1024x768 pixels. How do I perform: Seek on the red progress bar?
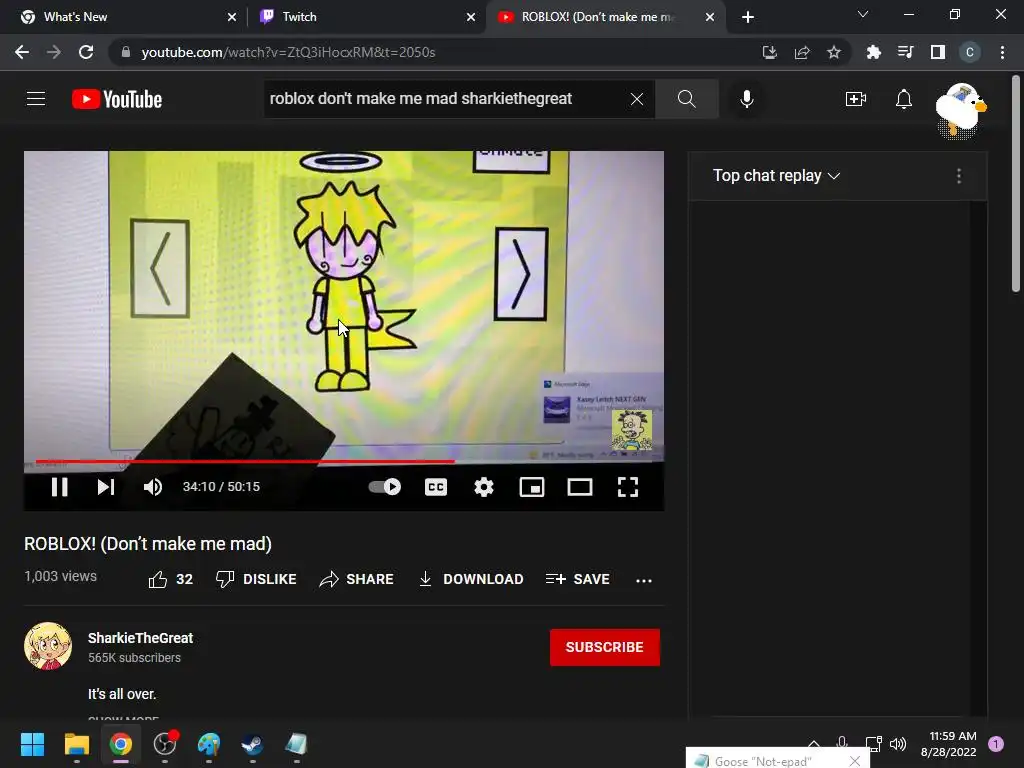click(344, 461)
